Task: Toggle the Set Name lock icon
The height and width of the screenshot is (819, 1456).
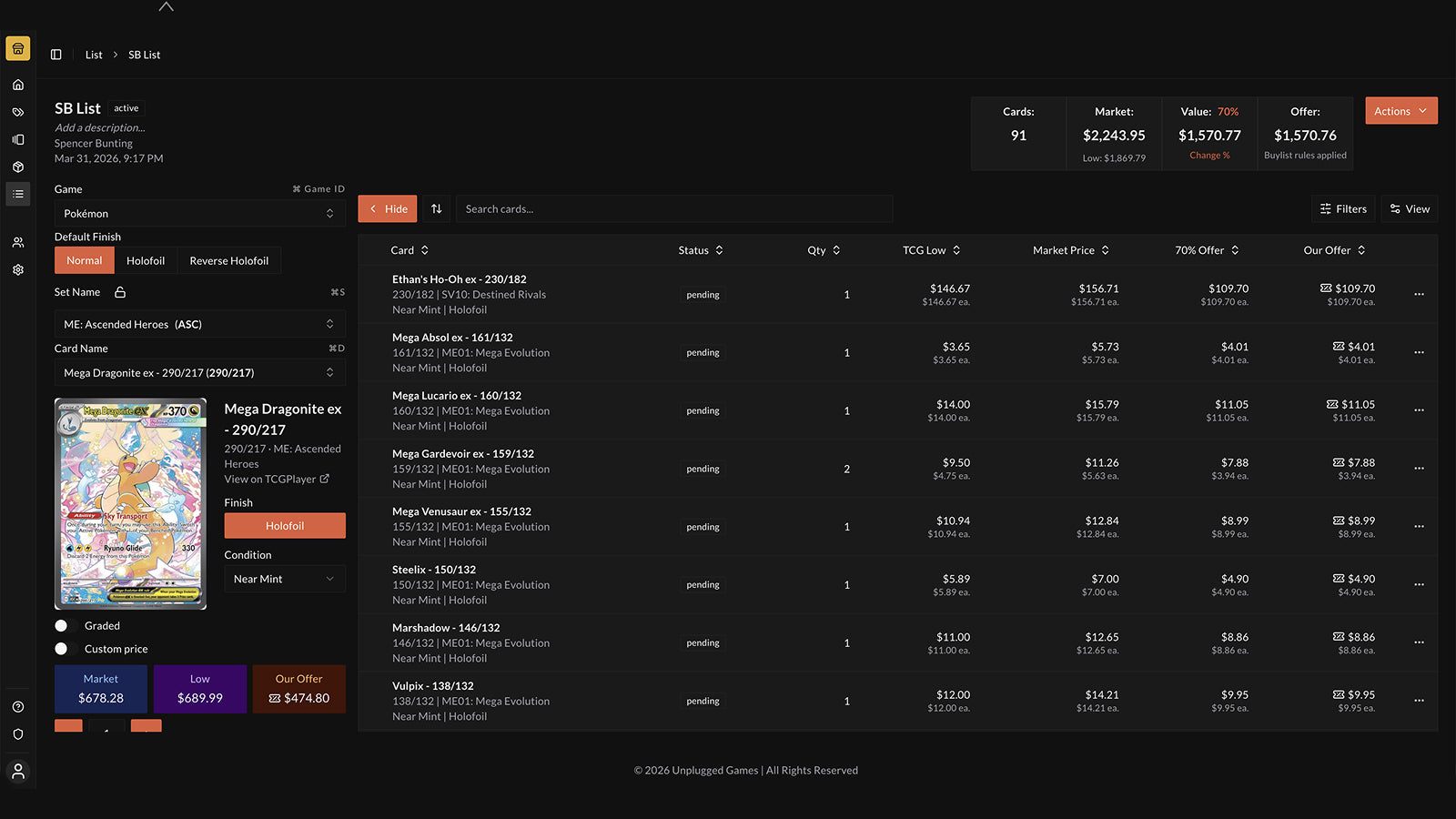Action: tap(120, 292)
